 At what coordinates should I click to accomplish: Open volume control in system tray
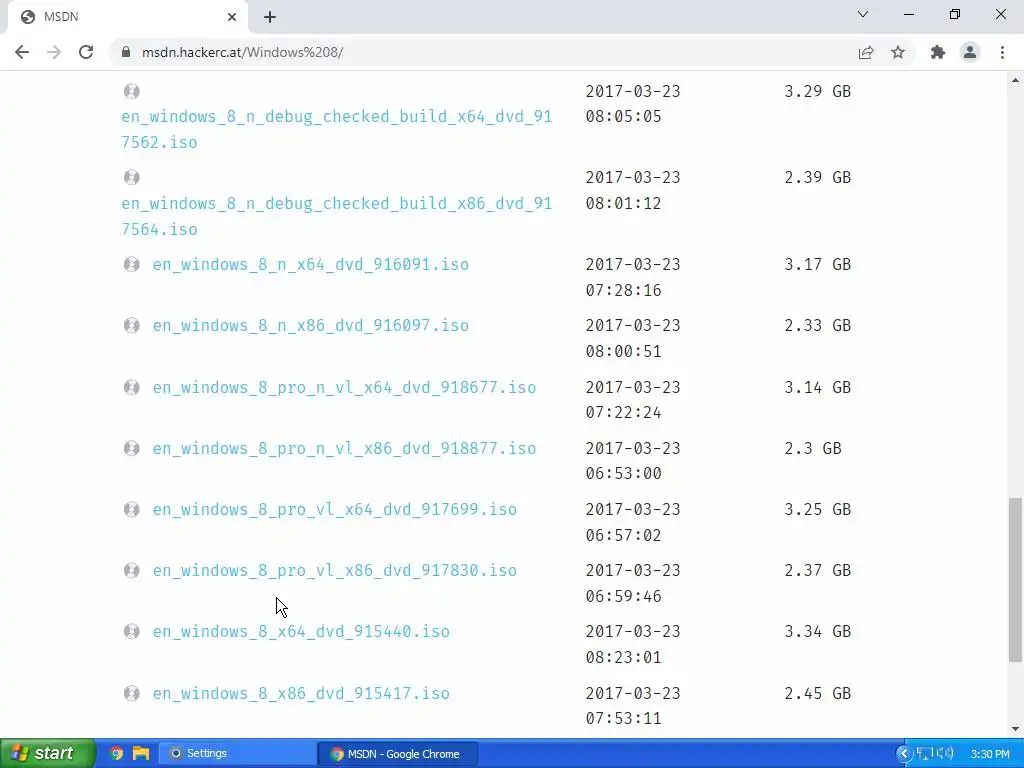pos(944,754)
